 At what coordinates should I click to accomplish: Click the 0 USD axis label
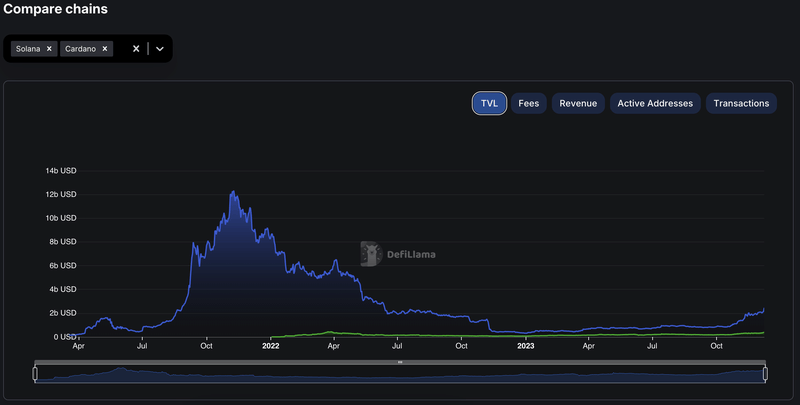[x=65, y=337]
